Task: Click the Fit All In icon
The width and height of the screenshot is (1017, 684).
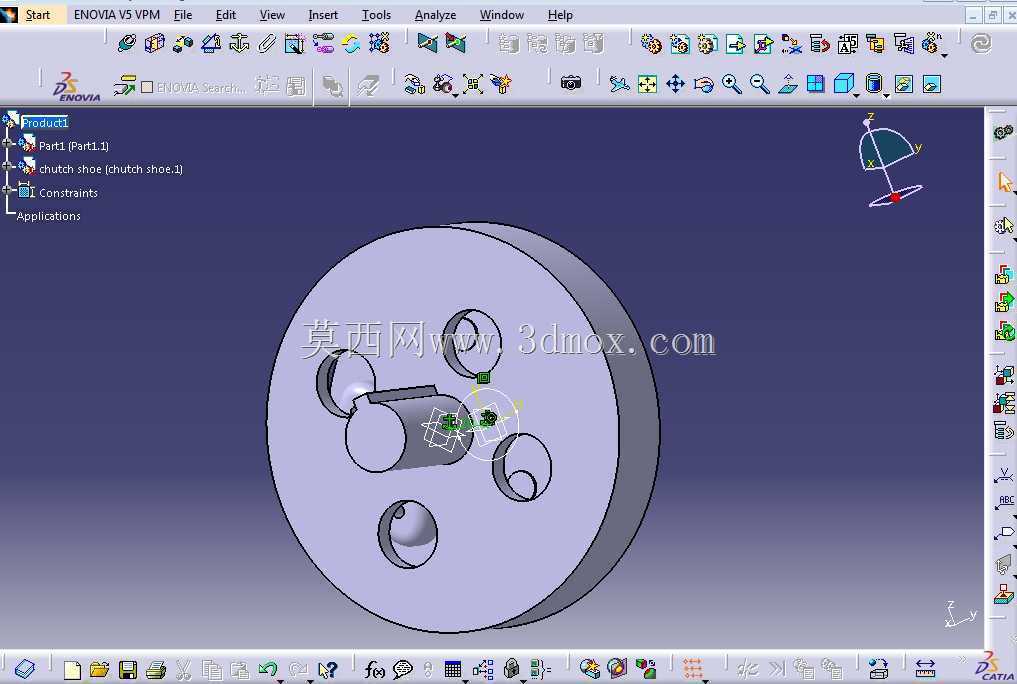Action: pyautogui.click(x=647, y=84)
